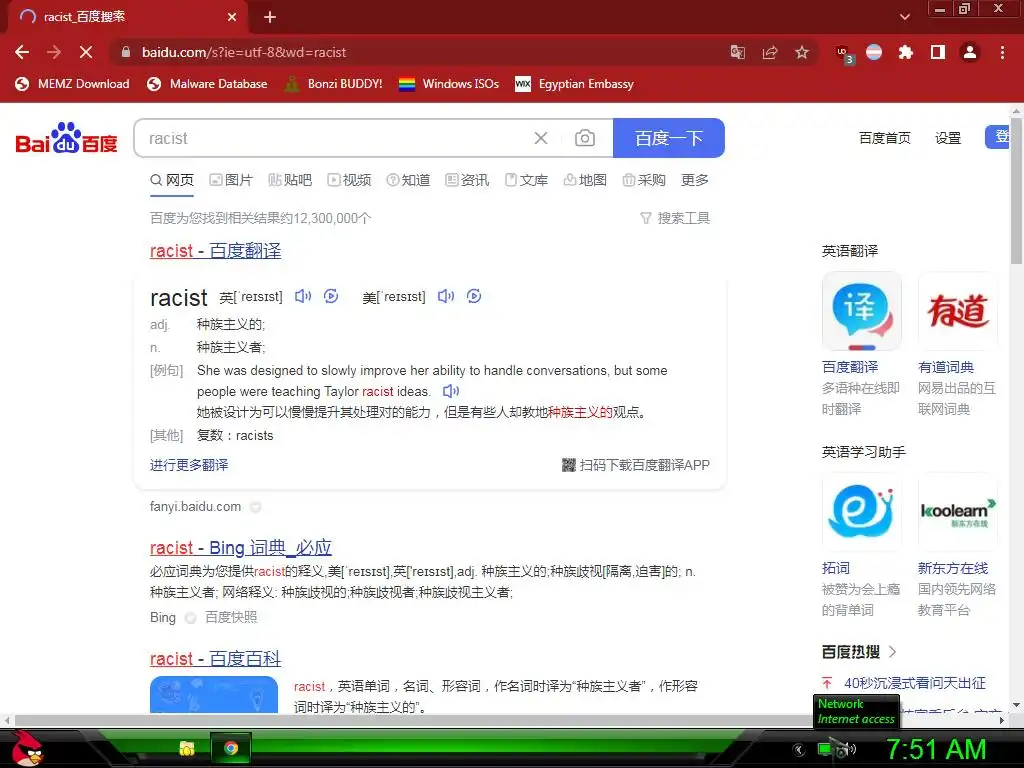
Task: Open the 拓词 app thumbnail
Action: (x=861, y=513)
